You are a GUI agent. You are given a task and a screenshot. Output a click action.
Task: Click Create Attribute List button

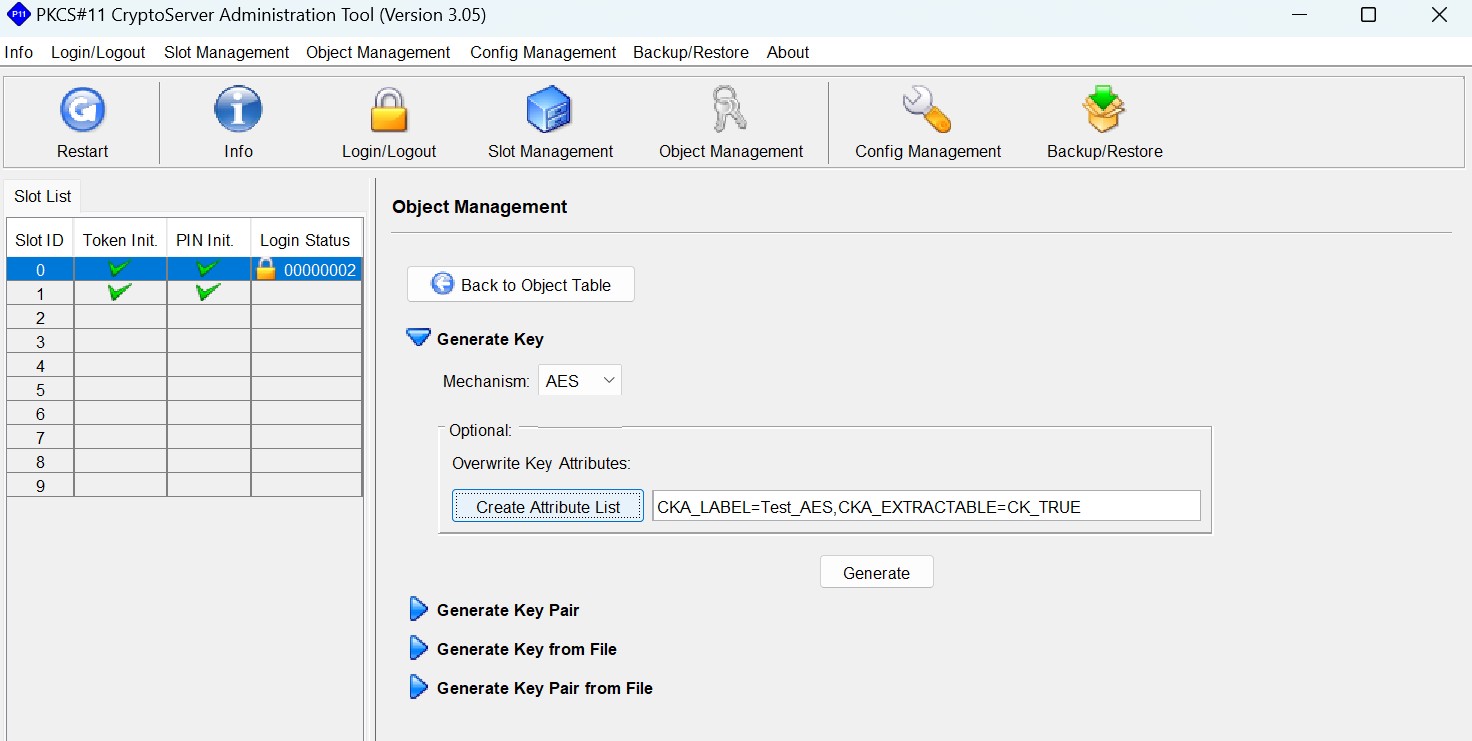[x=548, y=507]
